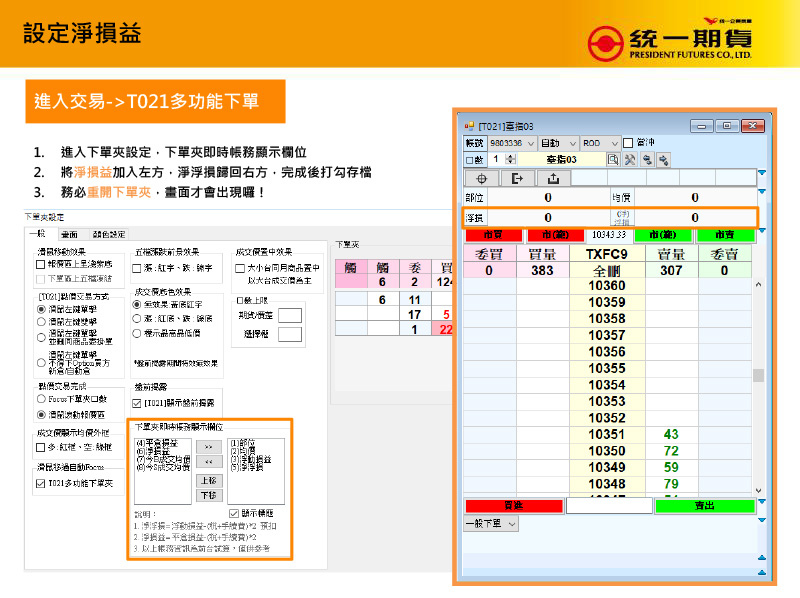Click the 上移 button
The width and height of the screenshot is (800, 598).
coord(209,481)
